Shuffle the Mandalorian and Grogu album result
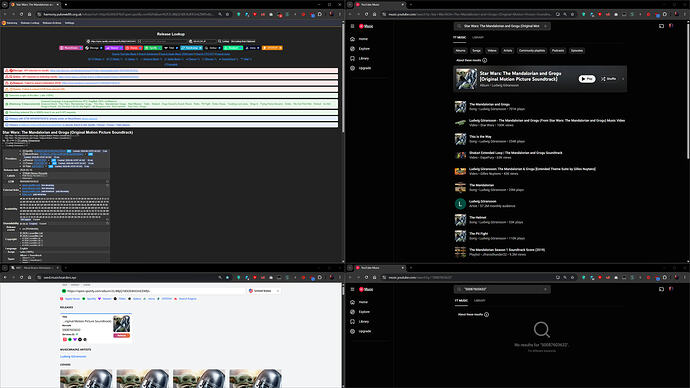 609,79
